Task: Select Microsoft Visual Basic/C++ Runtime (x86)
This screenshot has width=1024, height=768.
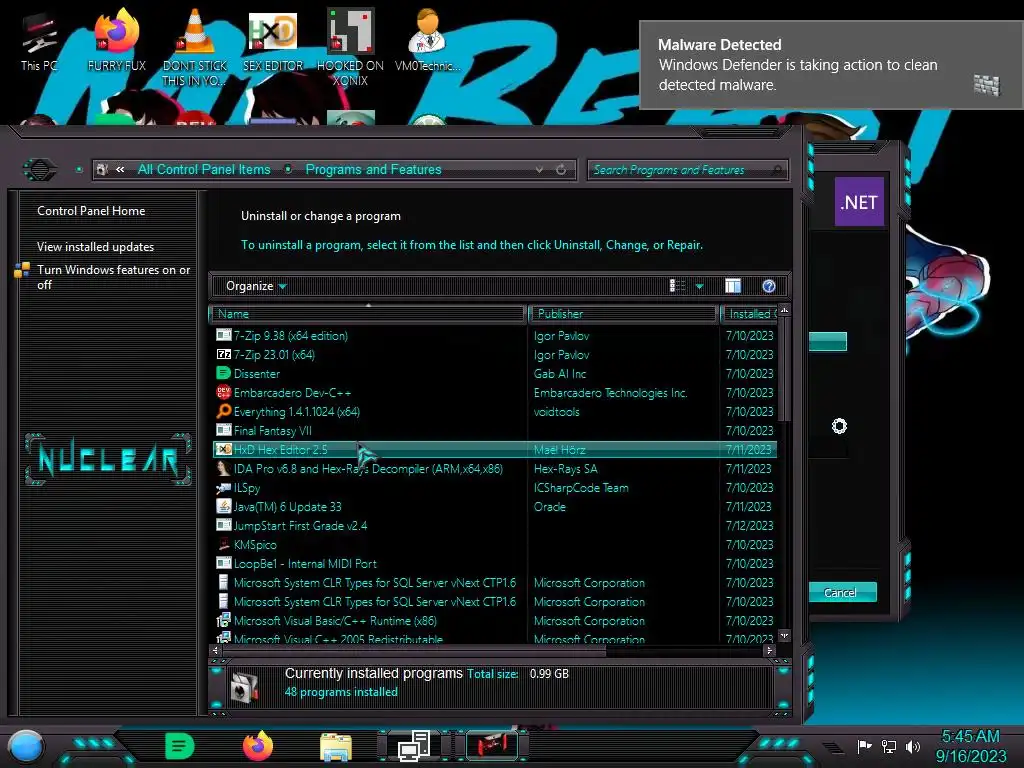Action: tap(494, 620)
